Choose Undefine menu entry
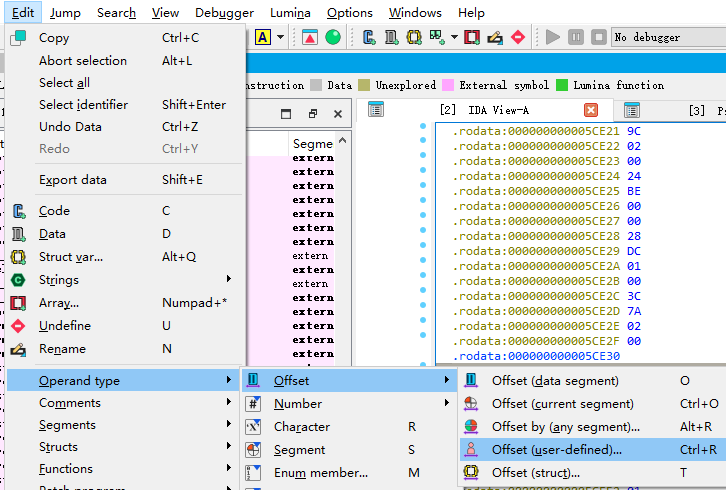This screenshot has height=490, width=726. (125, 326)
